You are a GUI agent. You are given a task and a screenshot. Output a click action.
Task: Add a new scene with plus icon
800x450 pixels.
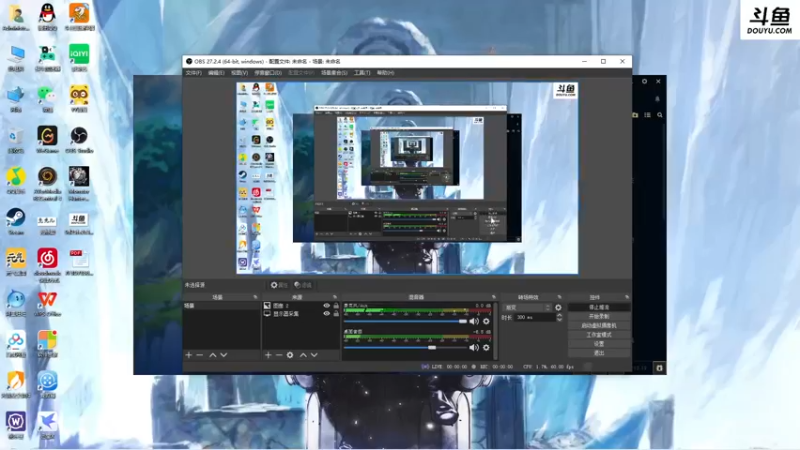coord(189,355)
